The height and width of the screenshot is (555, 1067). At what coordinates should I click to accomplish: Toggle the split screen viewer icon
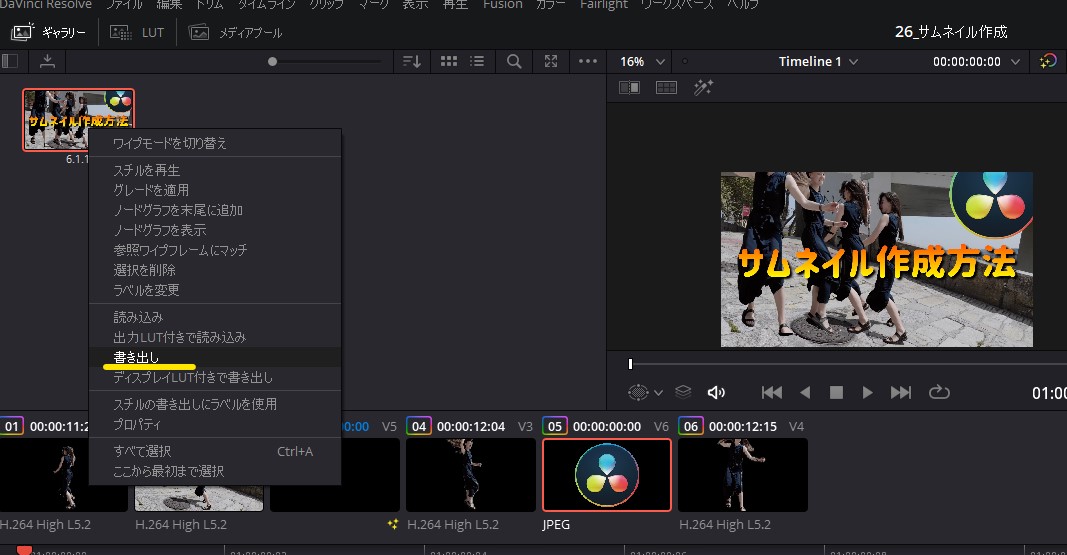[666, 87]
